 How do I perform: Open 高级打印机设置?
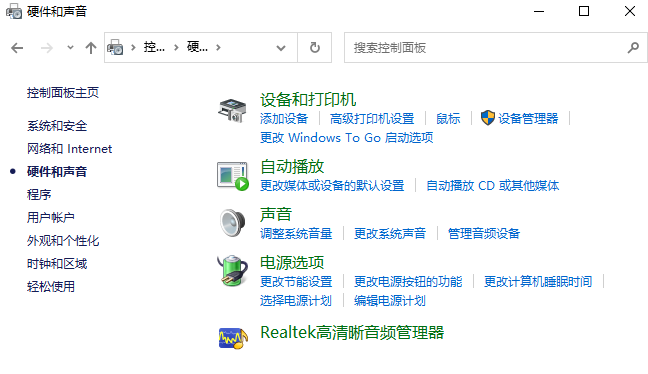(x=372, y=119)
